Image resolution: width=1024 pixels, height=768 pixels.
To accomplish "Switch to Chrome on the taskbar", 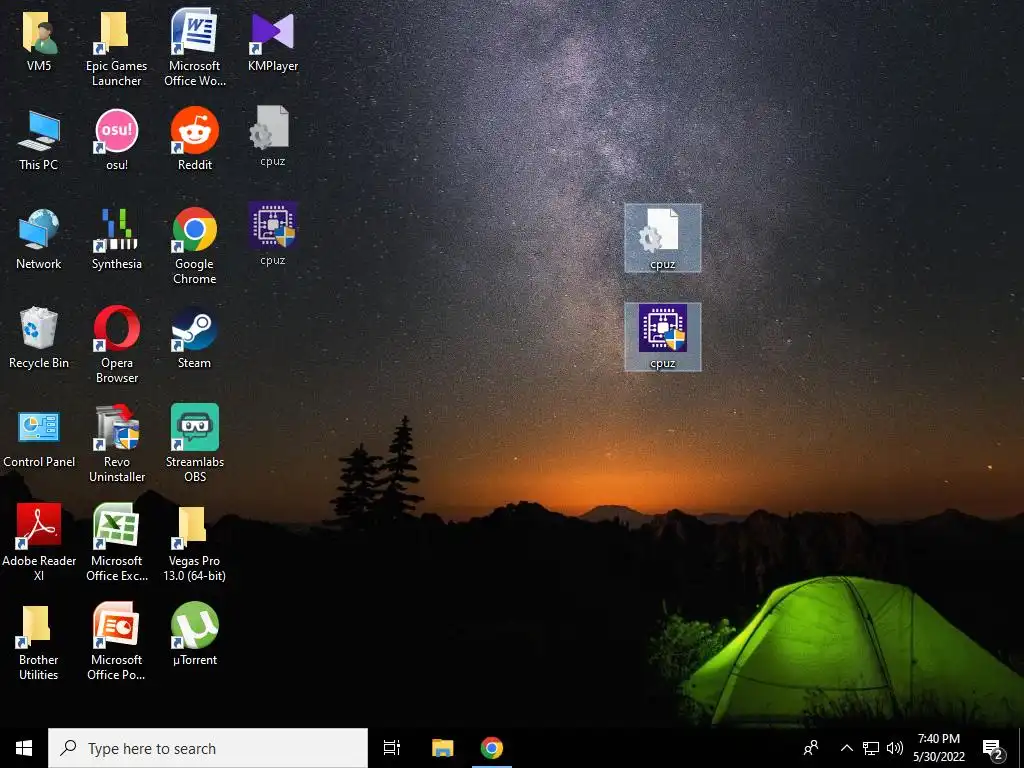I will 492,748.
